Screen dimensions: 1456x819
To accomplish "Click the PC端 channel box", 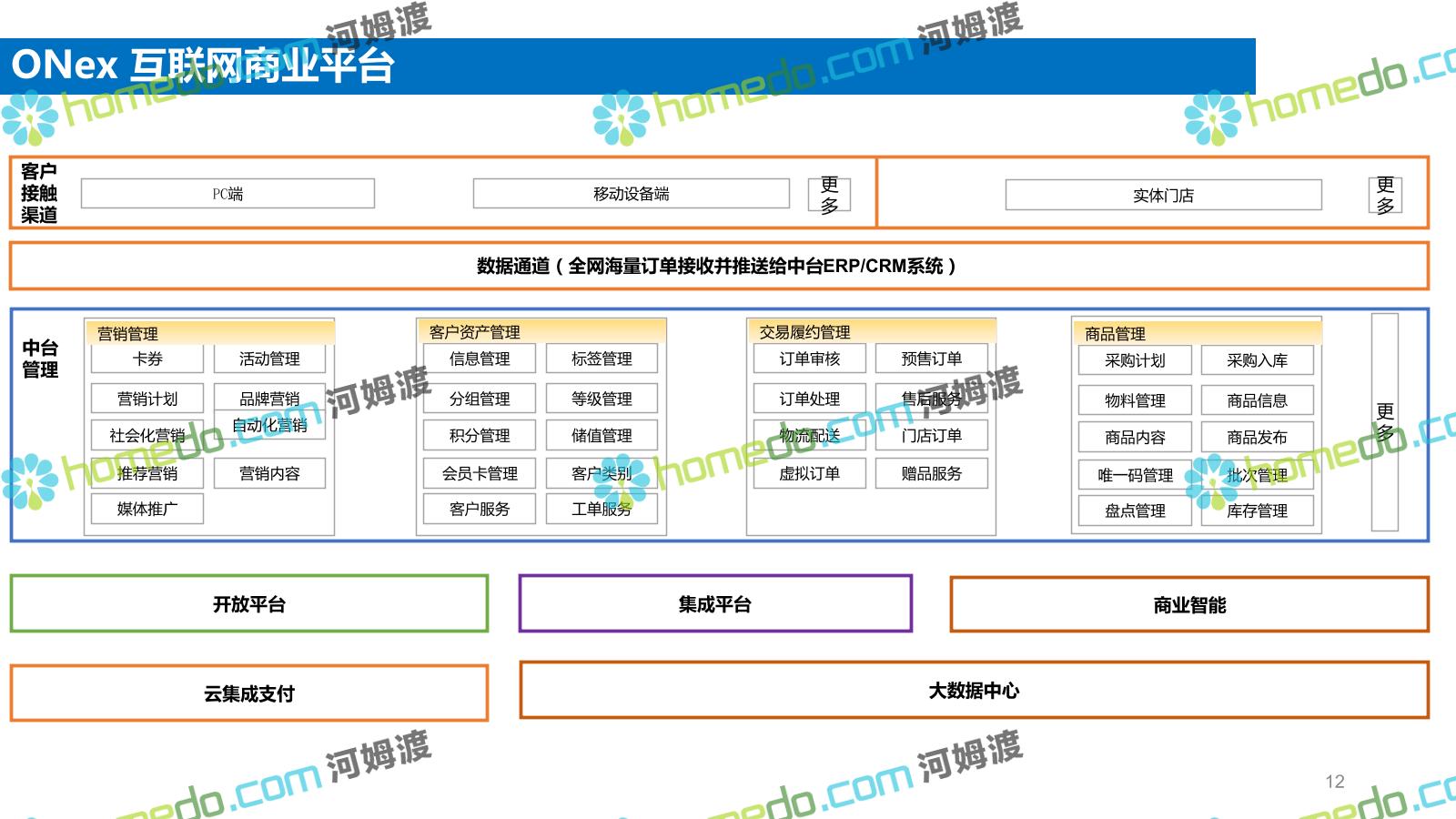I will point(227,194).
